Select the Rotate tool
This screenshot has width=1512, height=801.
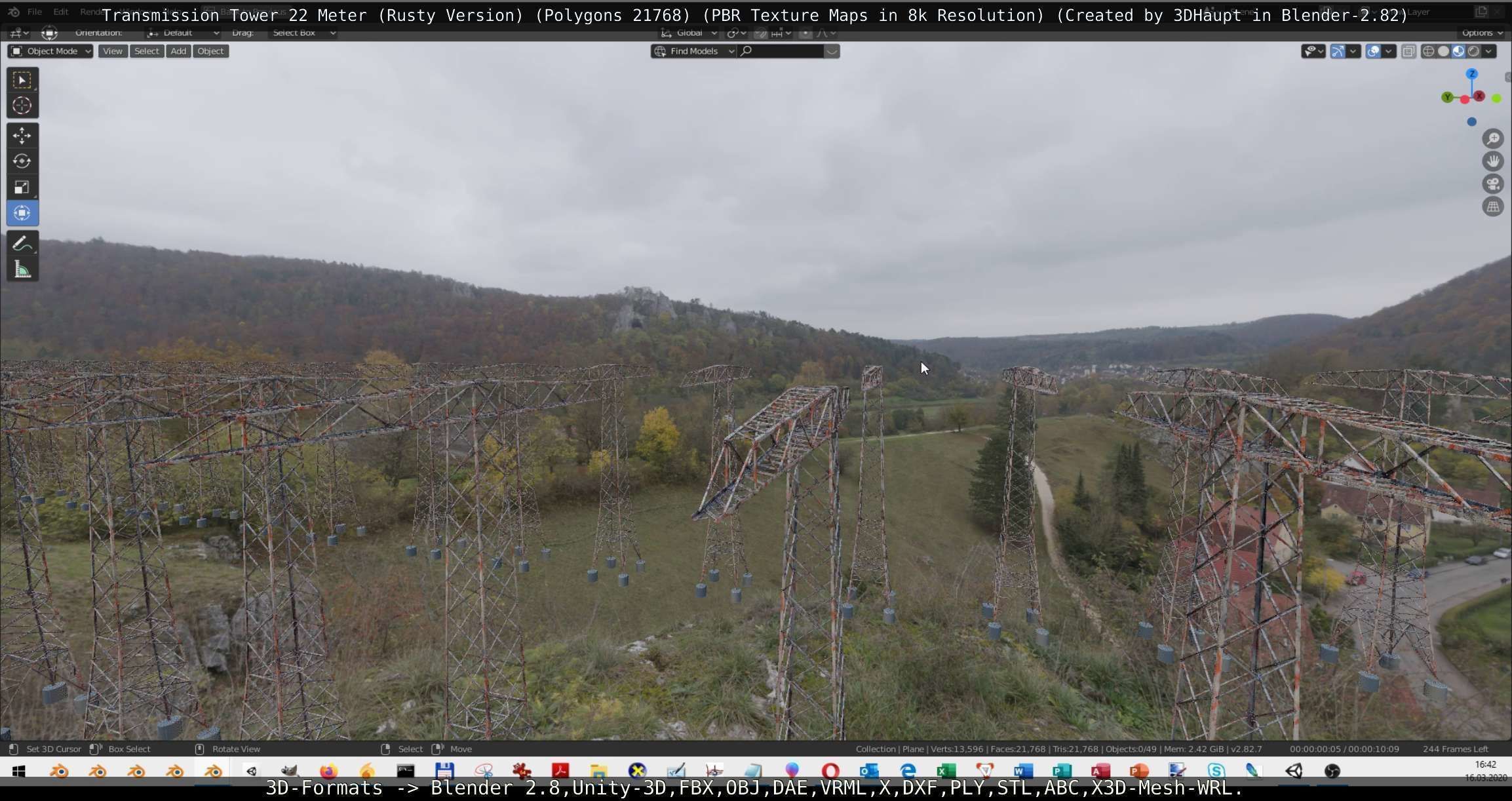(22, 161)
